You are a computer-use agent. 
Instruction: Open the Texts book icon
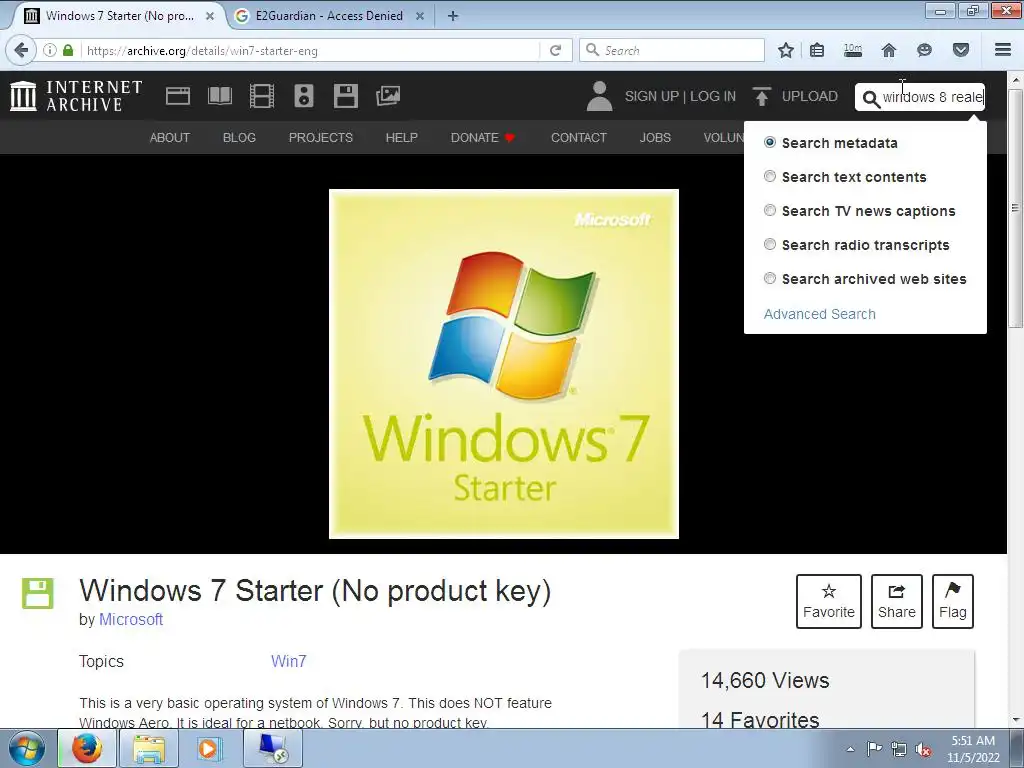219,96
